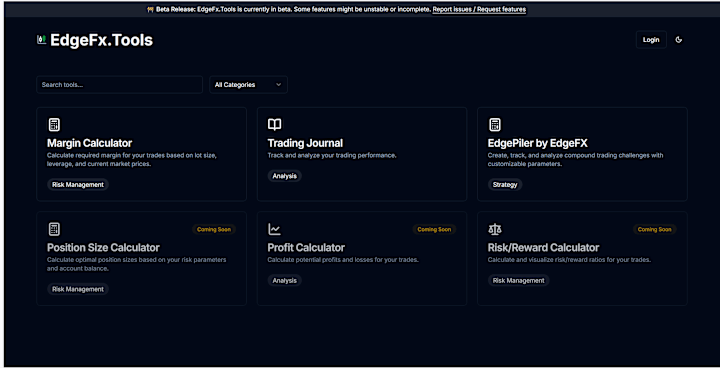The height and width of the screenshot is (368, 720).
Task: Click Risk Management tag on Position Size Calculator
Action: tap(78, 289)
